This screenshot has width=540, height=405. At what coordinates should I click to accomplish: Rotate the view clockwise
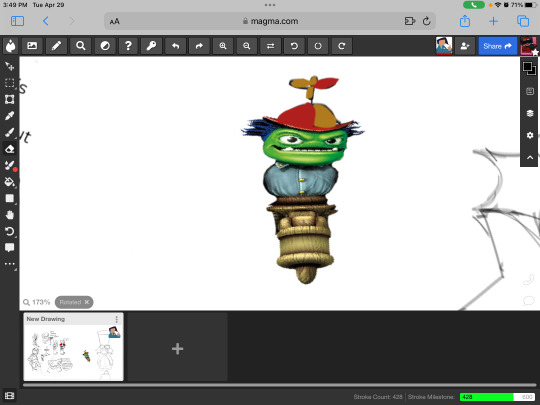coord(342,46)
